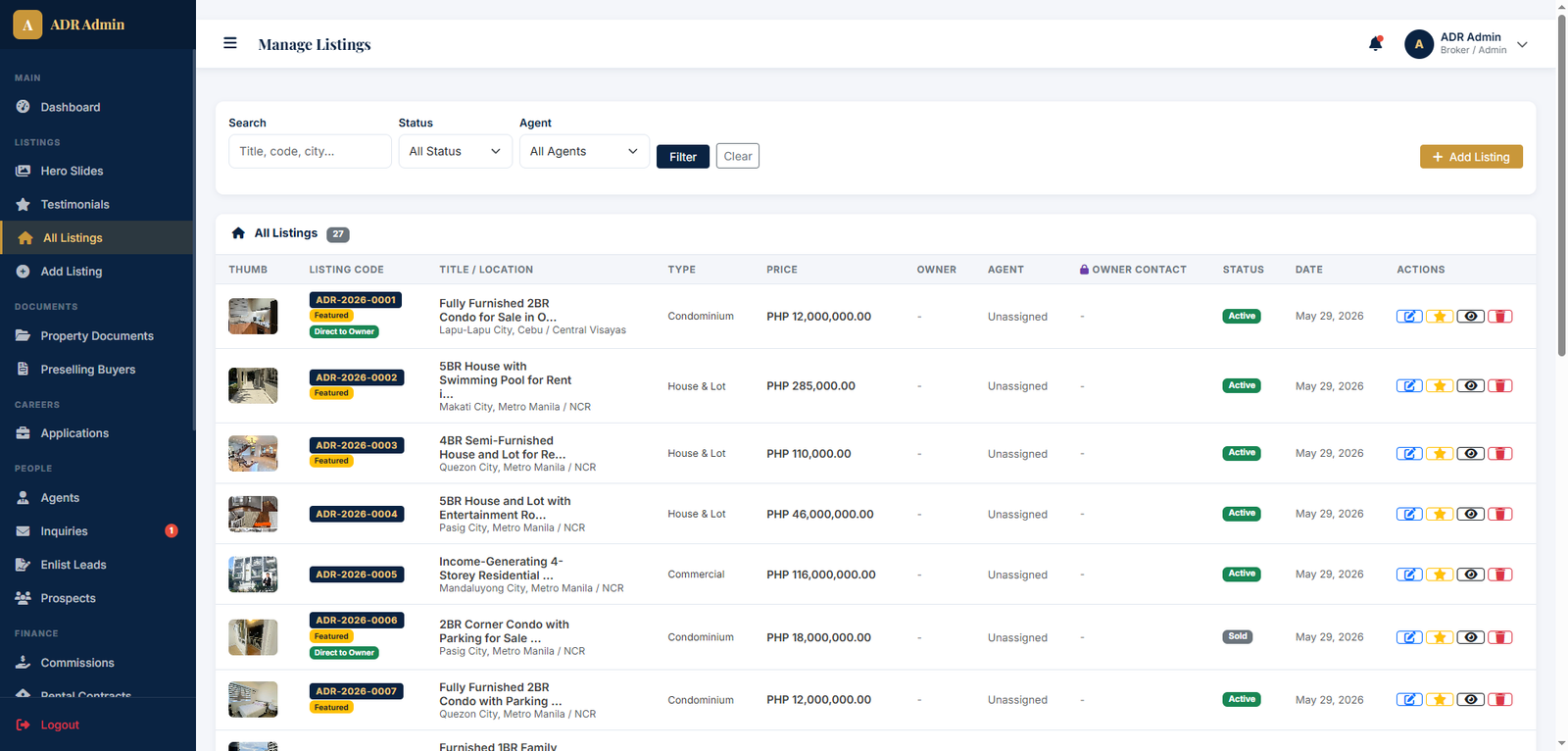Open Add Listing in sidebar

pos(97,272)
